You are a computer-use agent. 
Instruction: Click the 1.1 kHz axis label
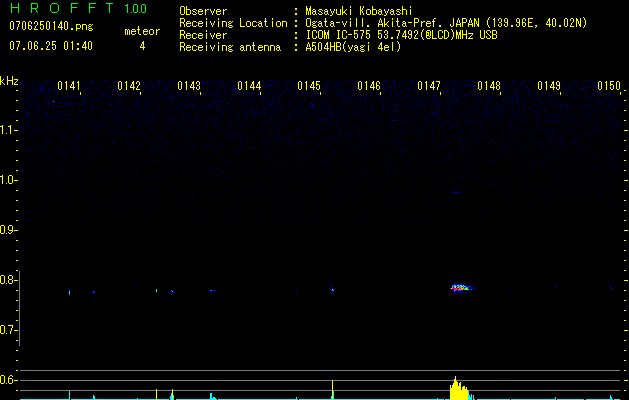[8, 130]
